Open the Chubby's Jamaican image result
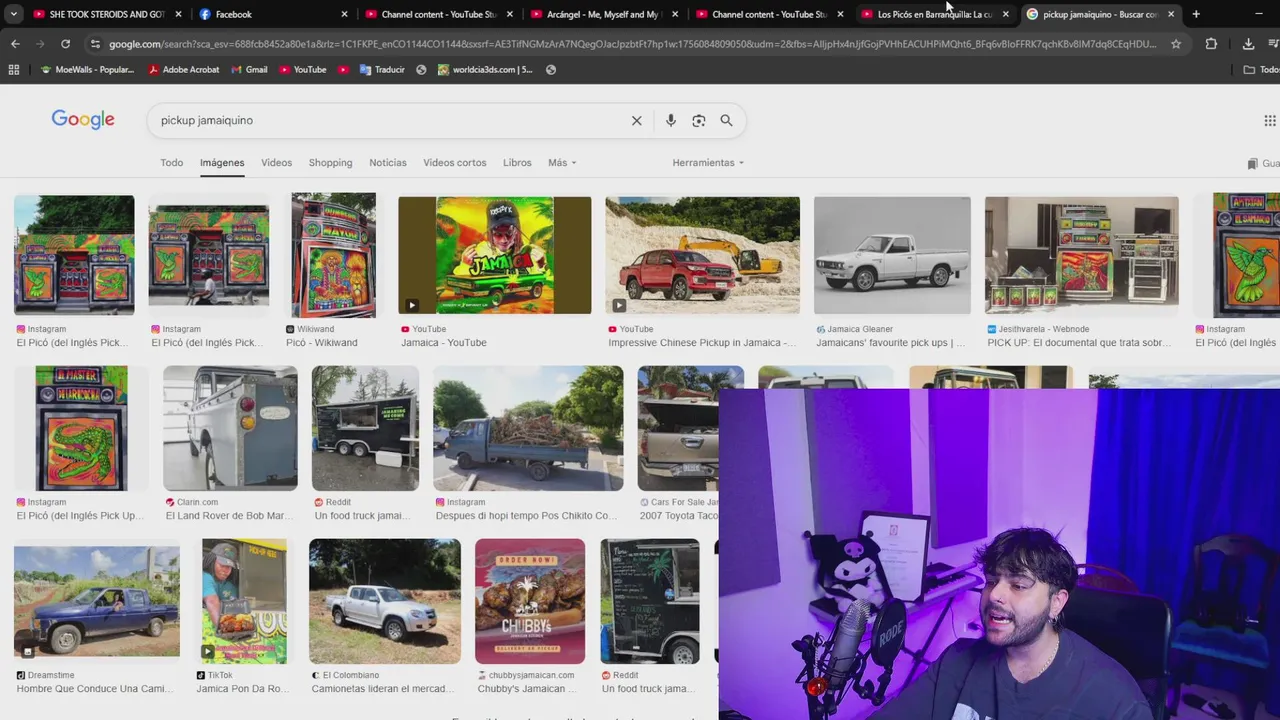Image resolution: width=1280 pixels, height=720 pixels. click(x=530, y=601)
